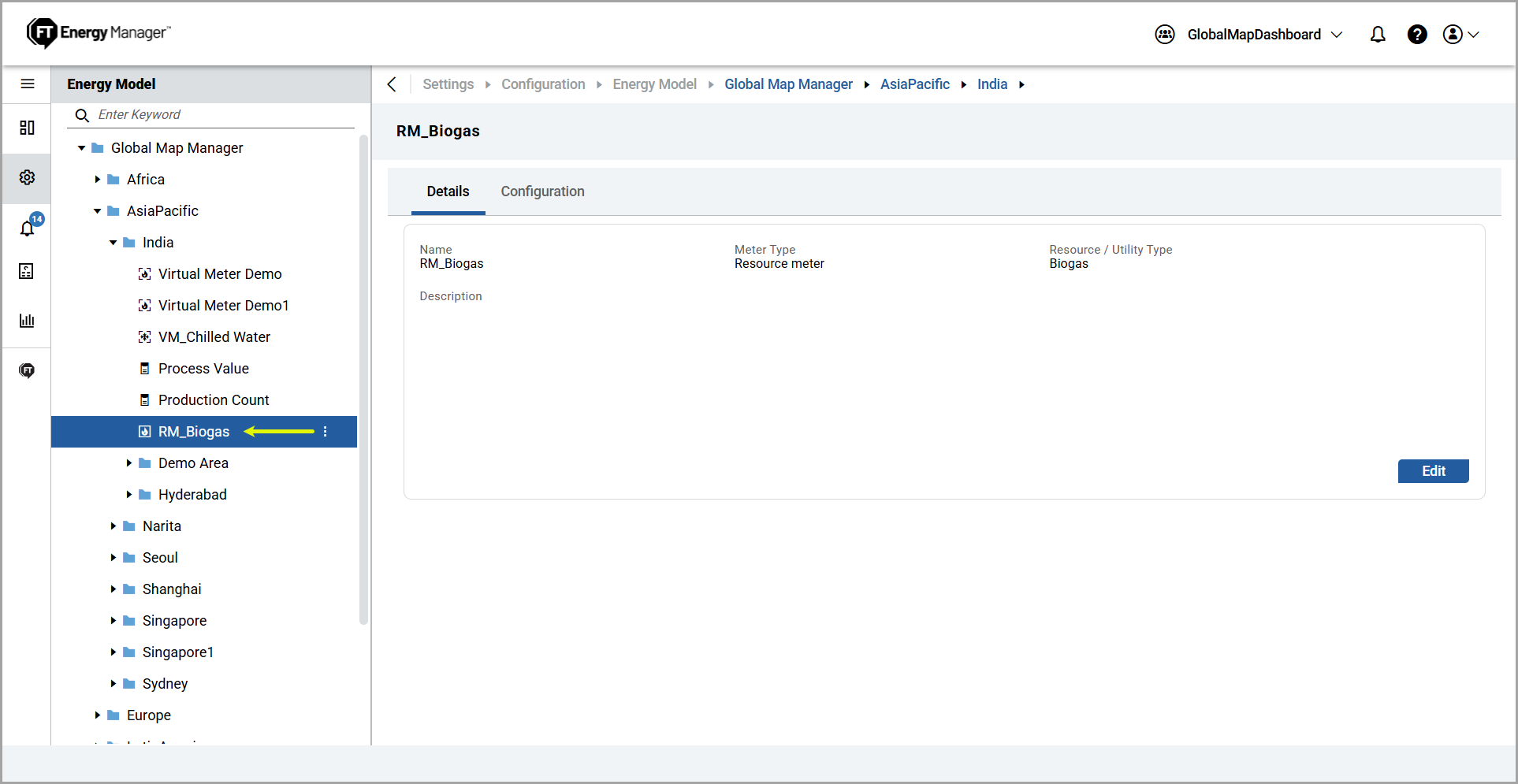Collapse the Global Map Manager node

pos(81,148)
